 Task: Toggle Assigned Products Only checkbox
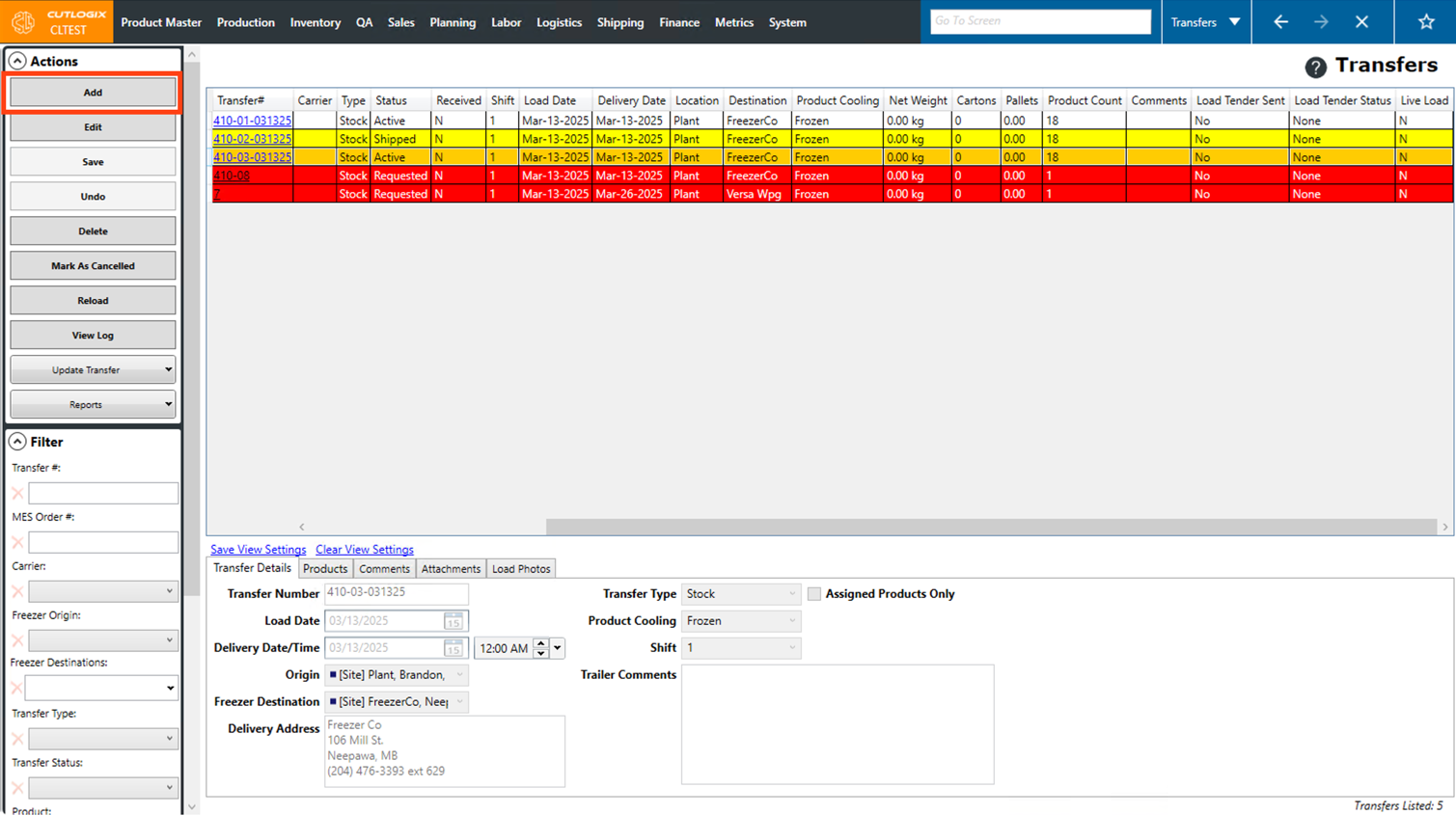[814, 594]
